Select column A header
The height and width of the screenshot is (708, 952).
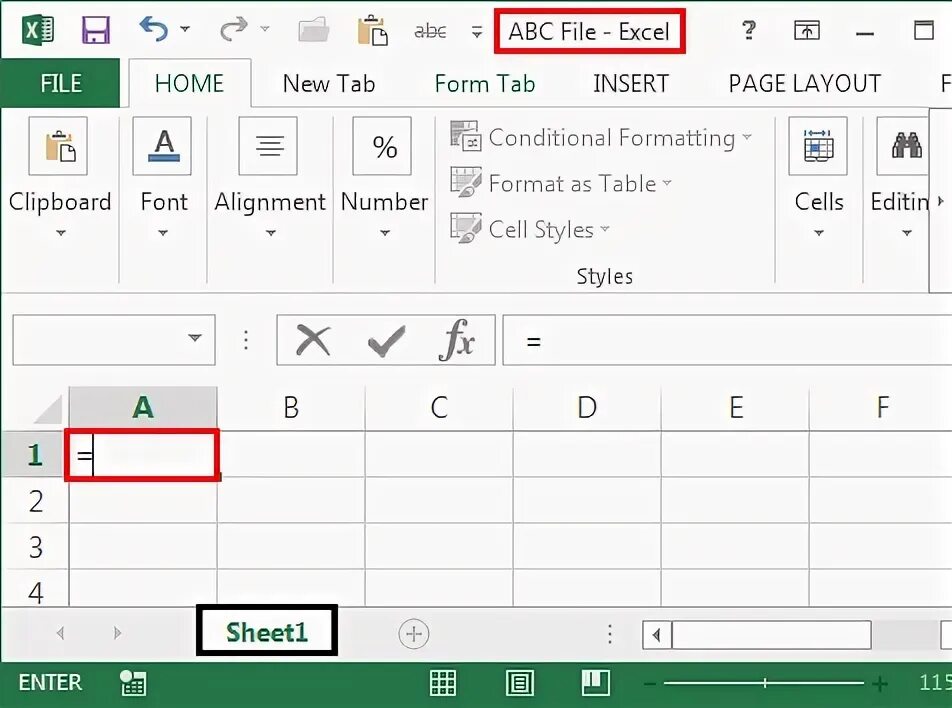143,407
